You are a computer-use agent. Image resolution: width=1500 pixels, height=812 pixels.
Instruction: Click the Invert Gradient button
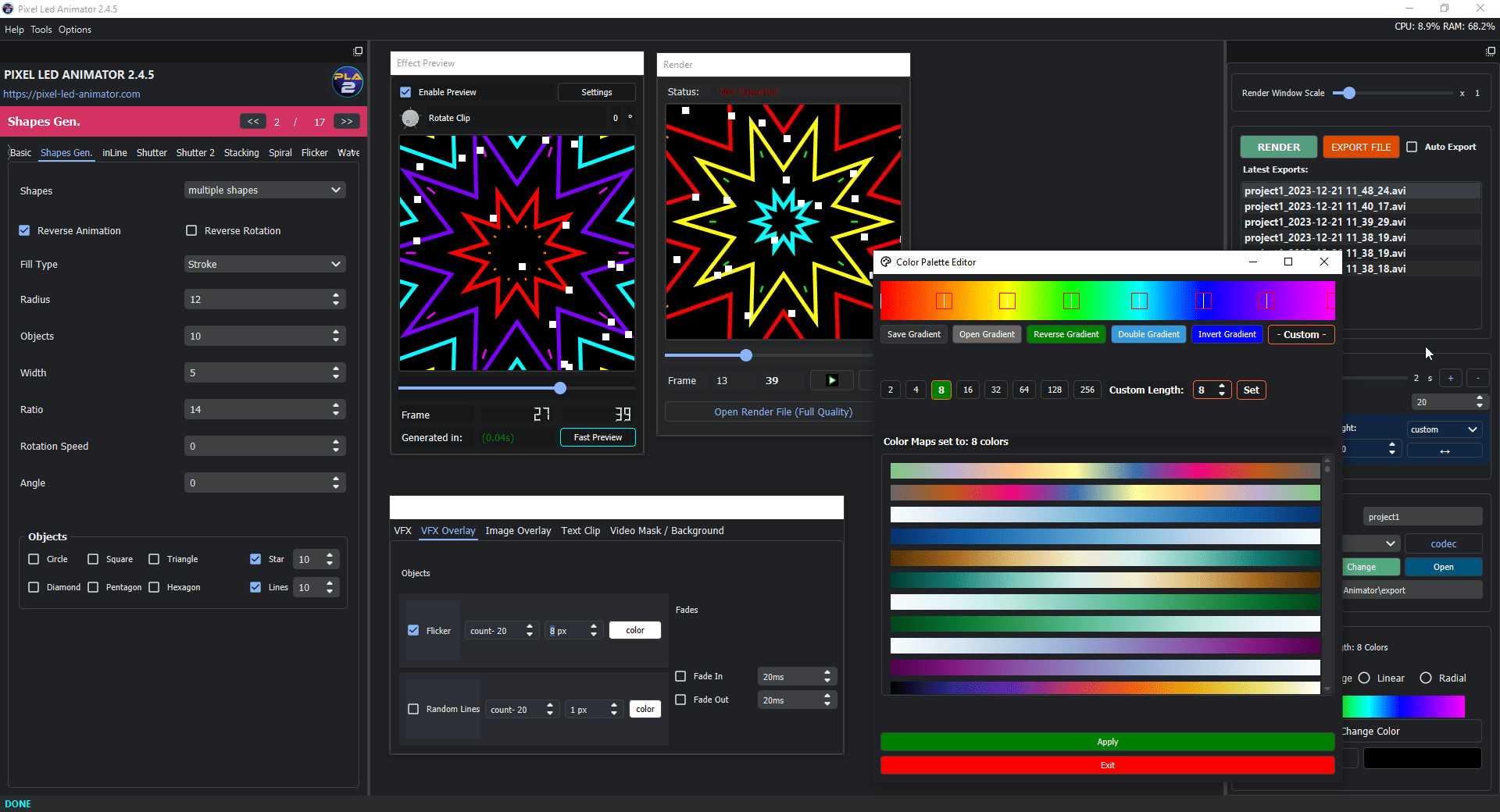pyautogui.click(x=1227, y=334)
